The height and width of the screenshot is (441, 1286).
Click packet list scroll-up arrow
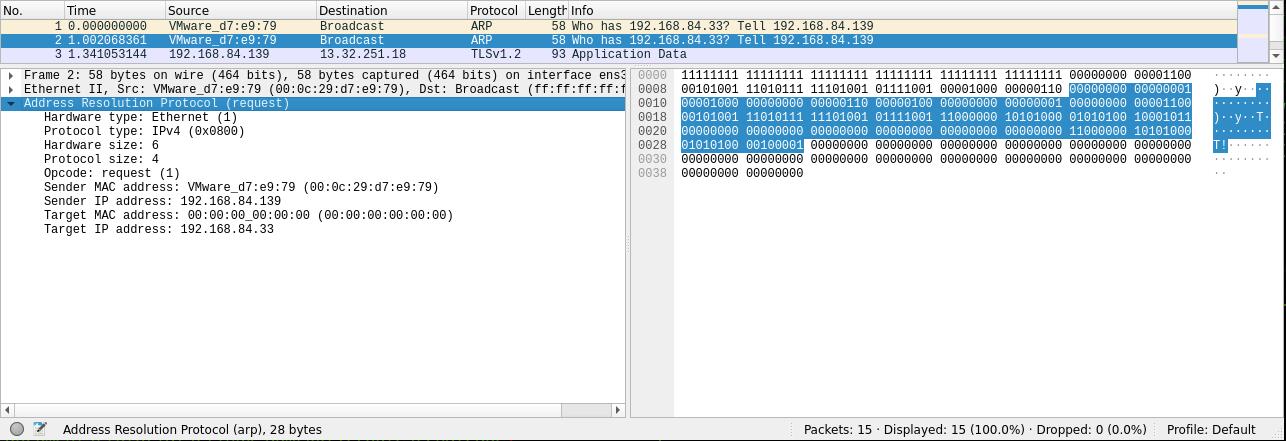[x=1276, y=7]
